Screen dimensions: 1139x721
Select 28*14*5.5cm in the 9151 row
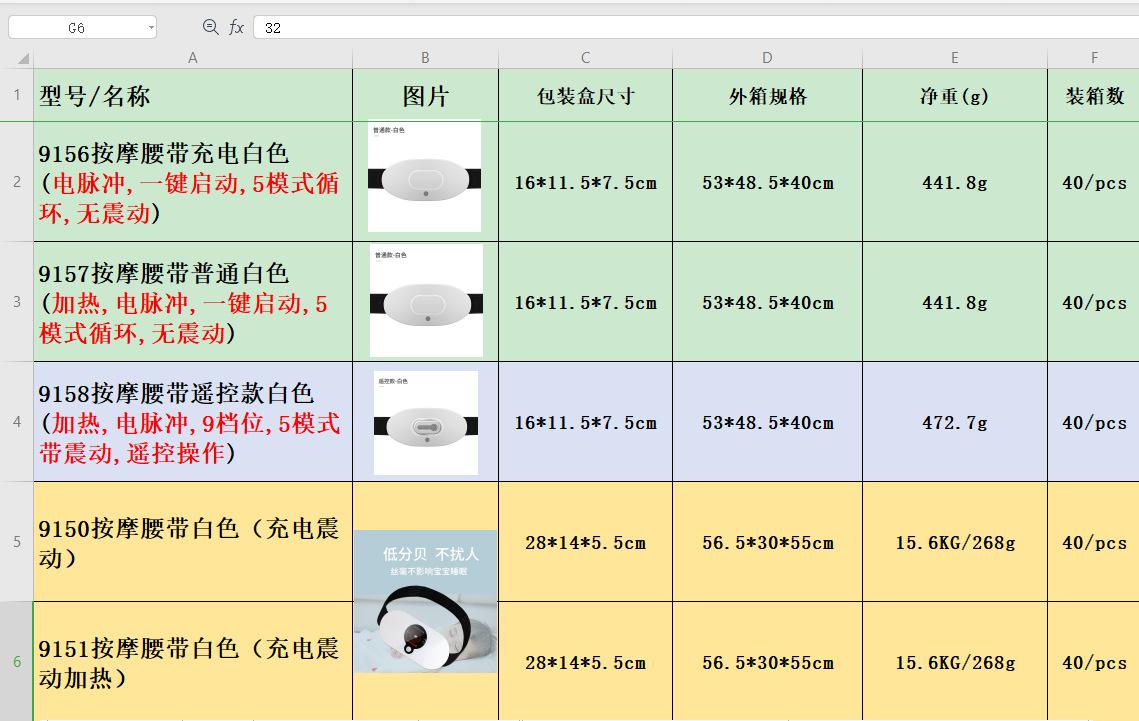[x=585, y=661]
